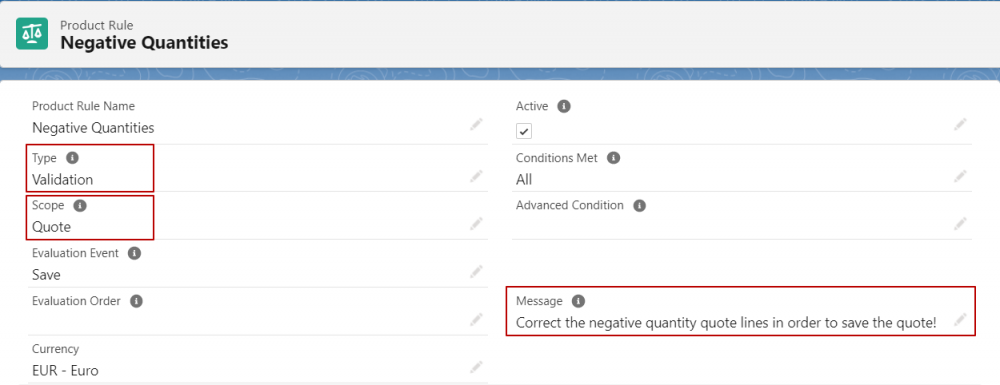Edit the Type field via pencil
The image size is (1000, 385).
[476, 176]
